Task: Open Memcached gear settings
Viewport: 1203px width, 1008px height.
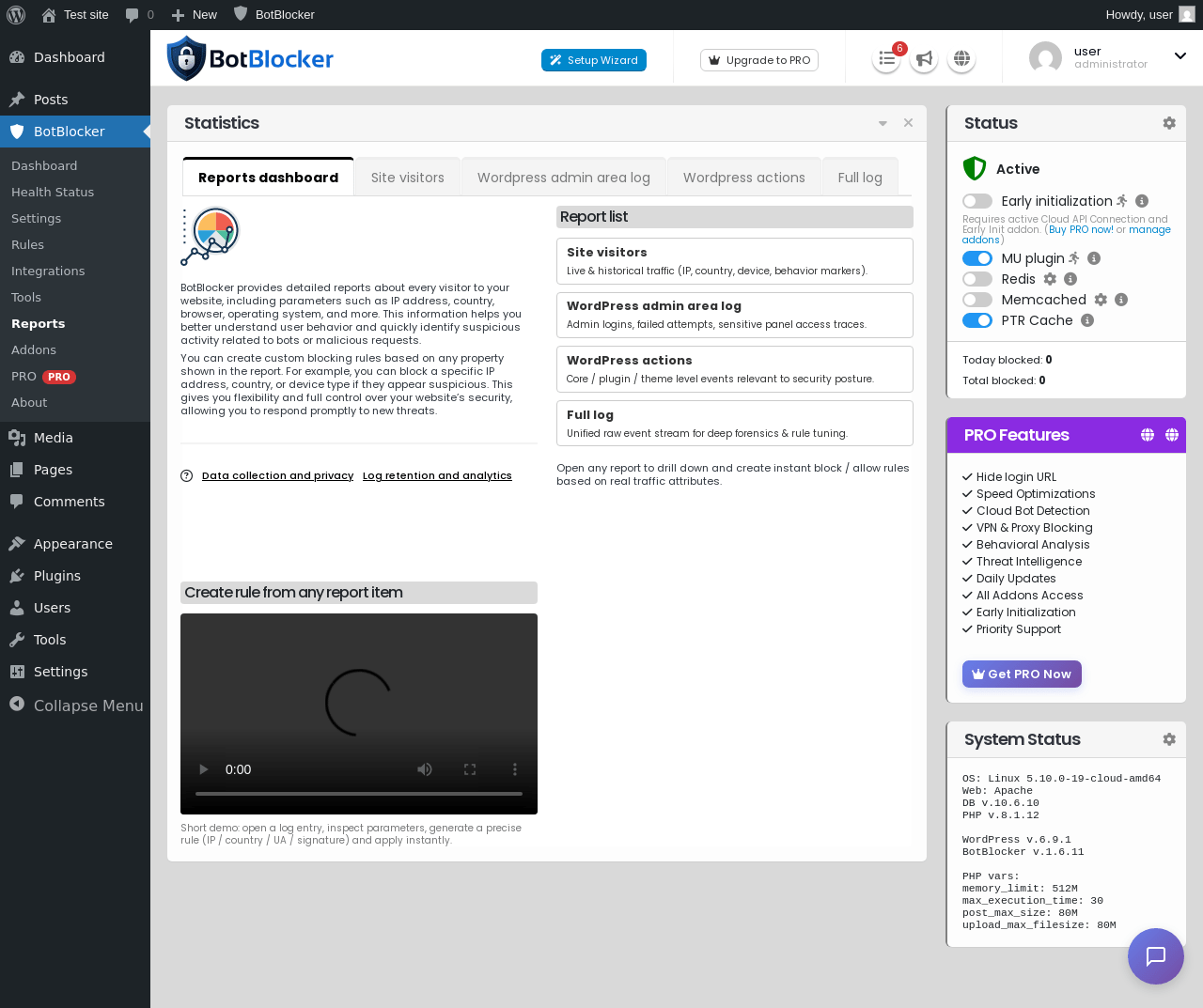Action: [x=1101, y=300]
